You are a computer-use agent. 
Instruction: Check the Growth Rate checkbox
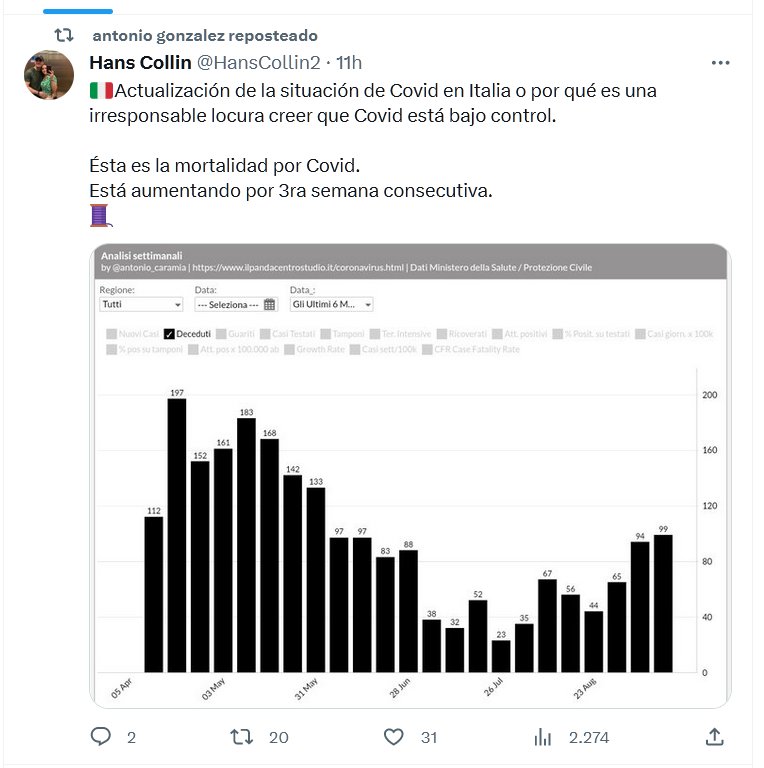click(289, 350)
